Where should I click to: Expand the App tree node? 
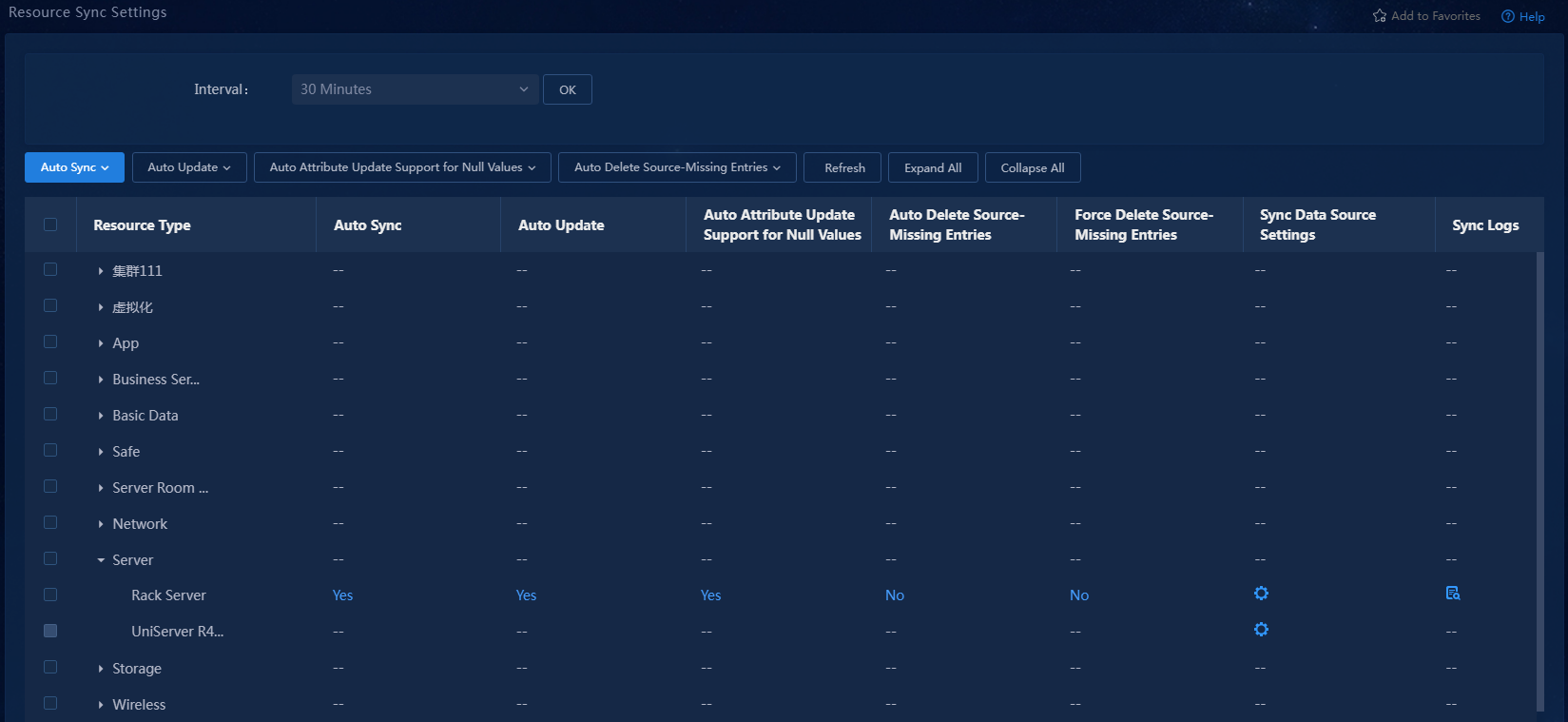pos(101,343)
